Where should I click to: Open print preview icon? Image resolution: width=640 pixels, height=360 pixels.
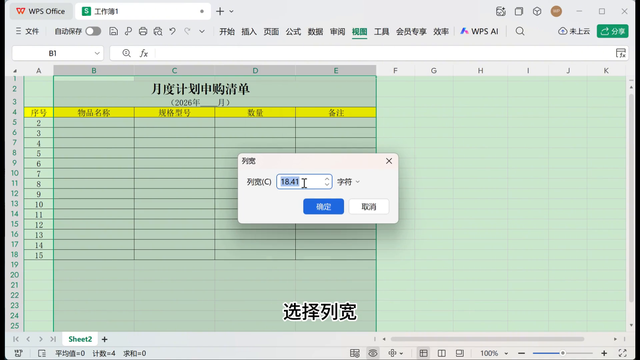[158, 31]
